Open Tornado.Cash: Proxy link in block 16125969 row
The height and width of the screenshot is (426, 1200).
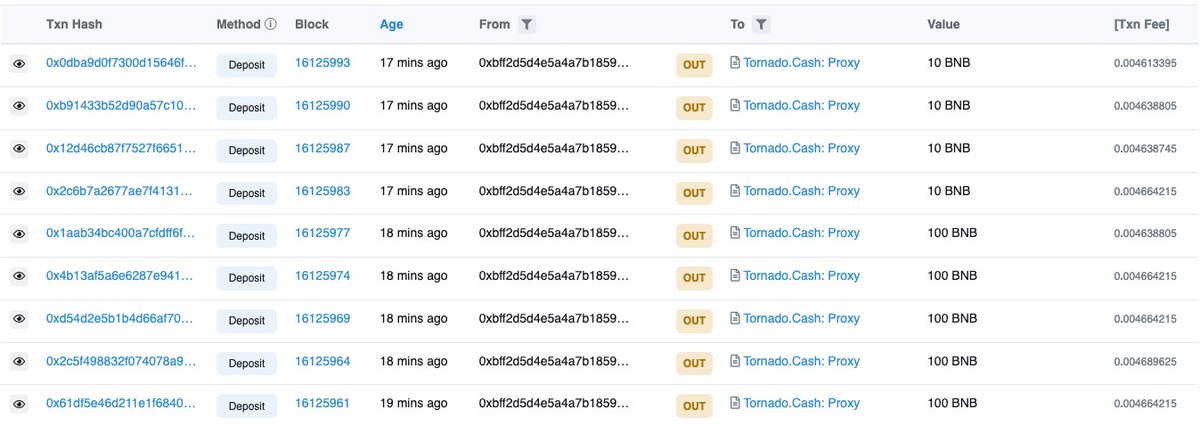[x=801, y=318]
